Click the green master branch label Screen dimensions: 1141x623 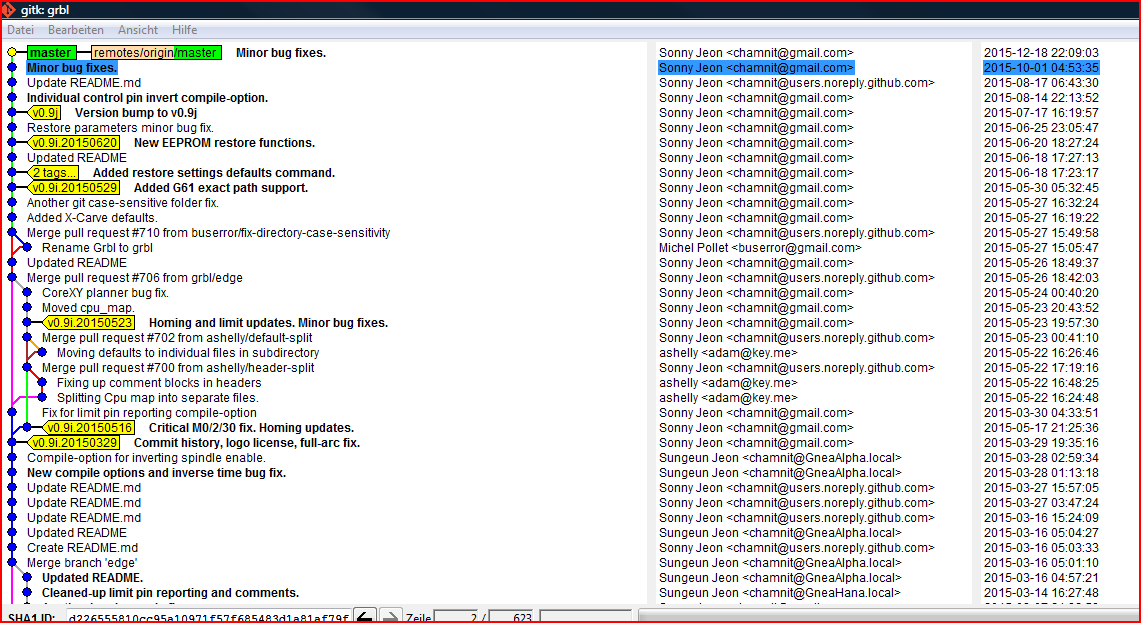click(x=50, y=53)
